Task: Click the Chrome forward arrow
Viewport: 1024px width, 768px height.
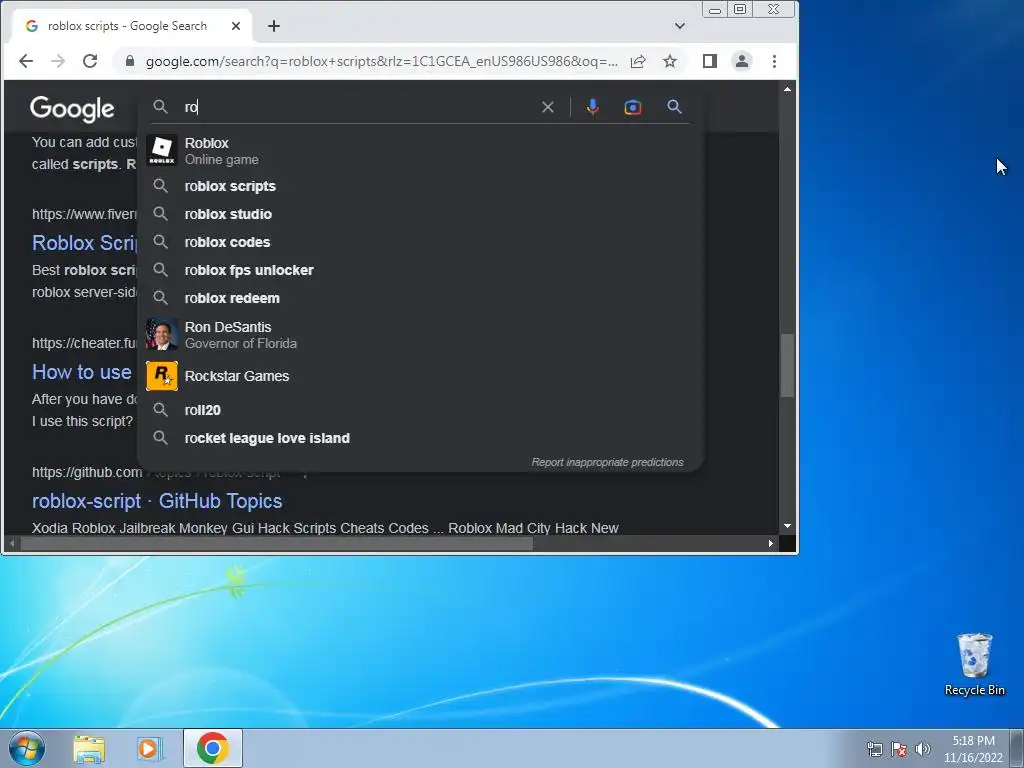Action: tap(58, 61)
